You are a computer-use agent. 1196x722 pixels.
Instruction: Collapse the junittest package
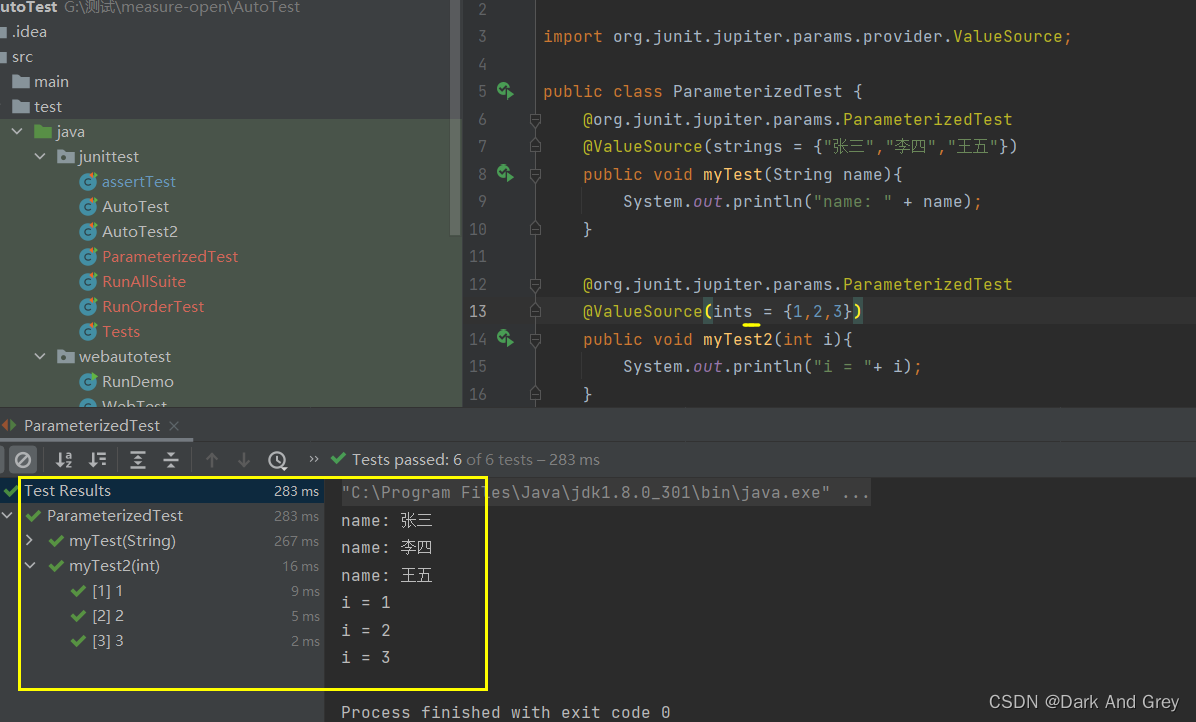coord(40,156)
